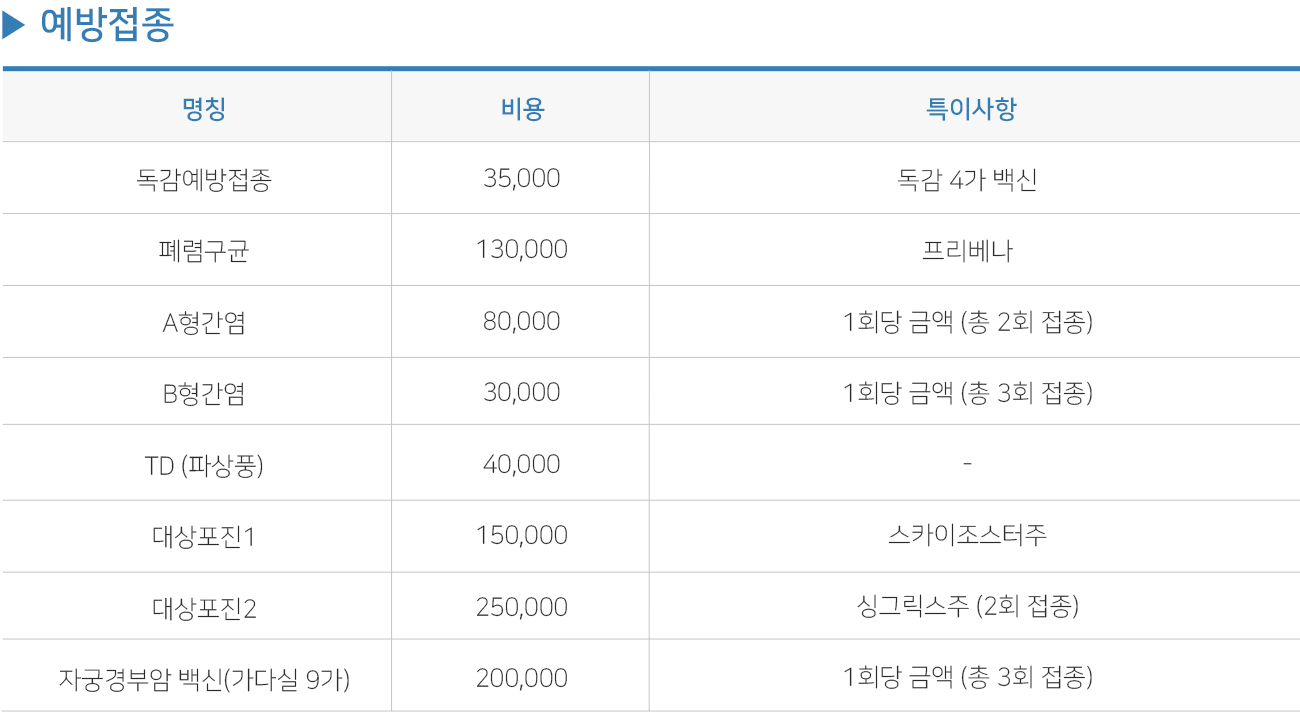The height and width of the screenshot is (726, 1300).
Task: Click the 특이사항 column header
Action: point(971,108)
